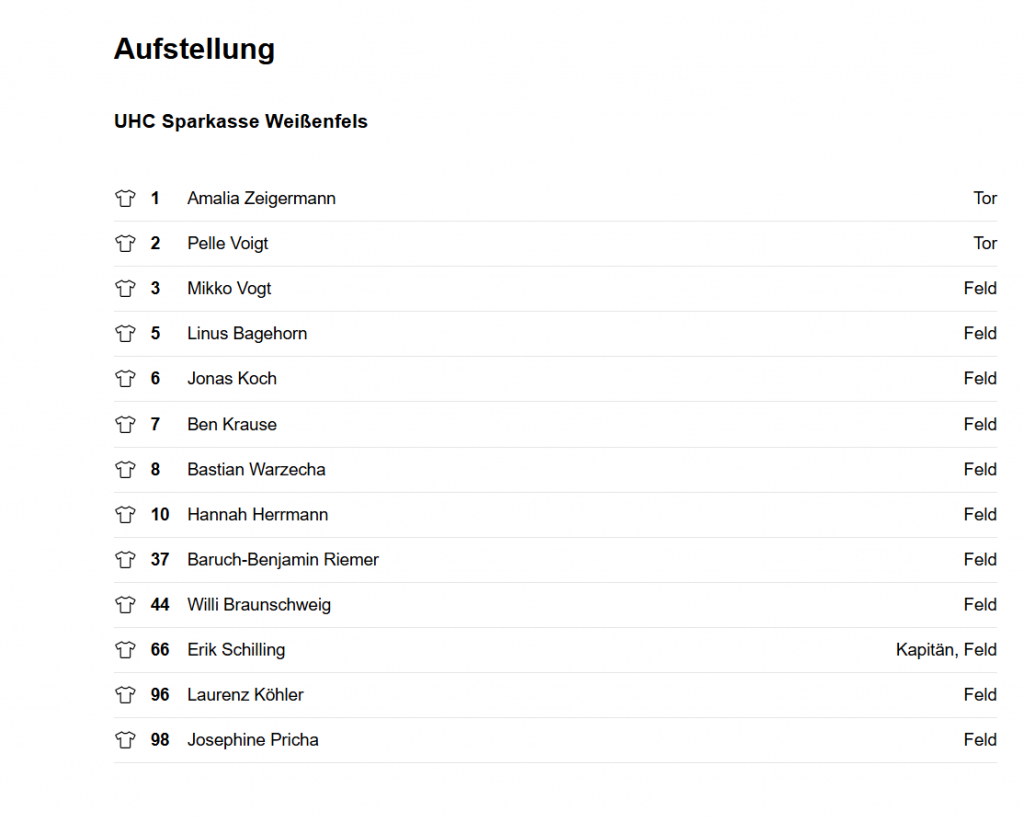Click jersey icon next to Pelle Voigt
The height and width of the screenshot is (822, 1024).
click(125, 243)
